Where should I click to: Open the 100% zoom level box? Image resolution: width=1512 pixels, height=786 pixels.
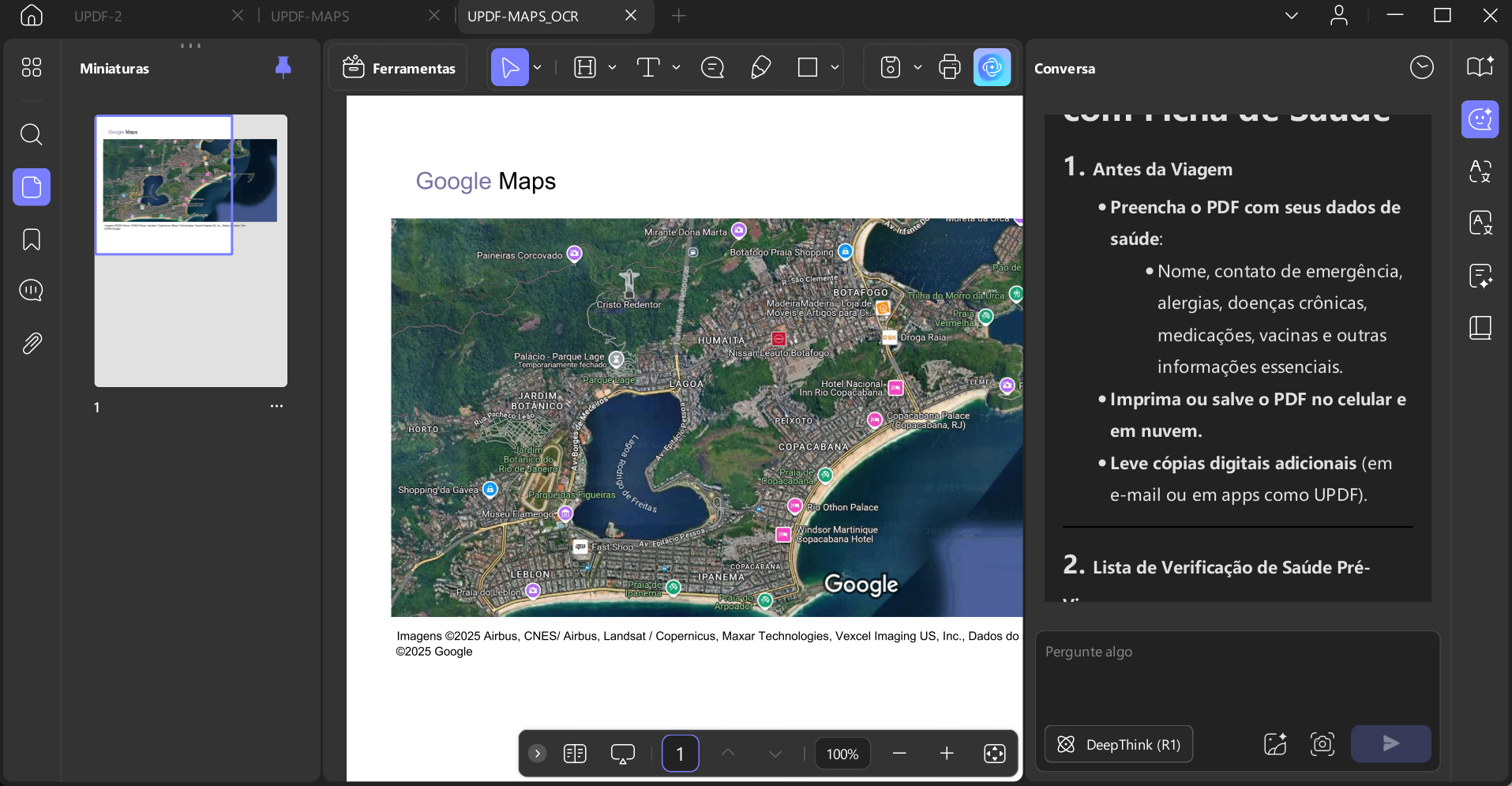842,754
